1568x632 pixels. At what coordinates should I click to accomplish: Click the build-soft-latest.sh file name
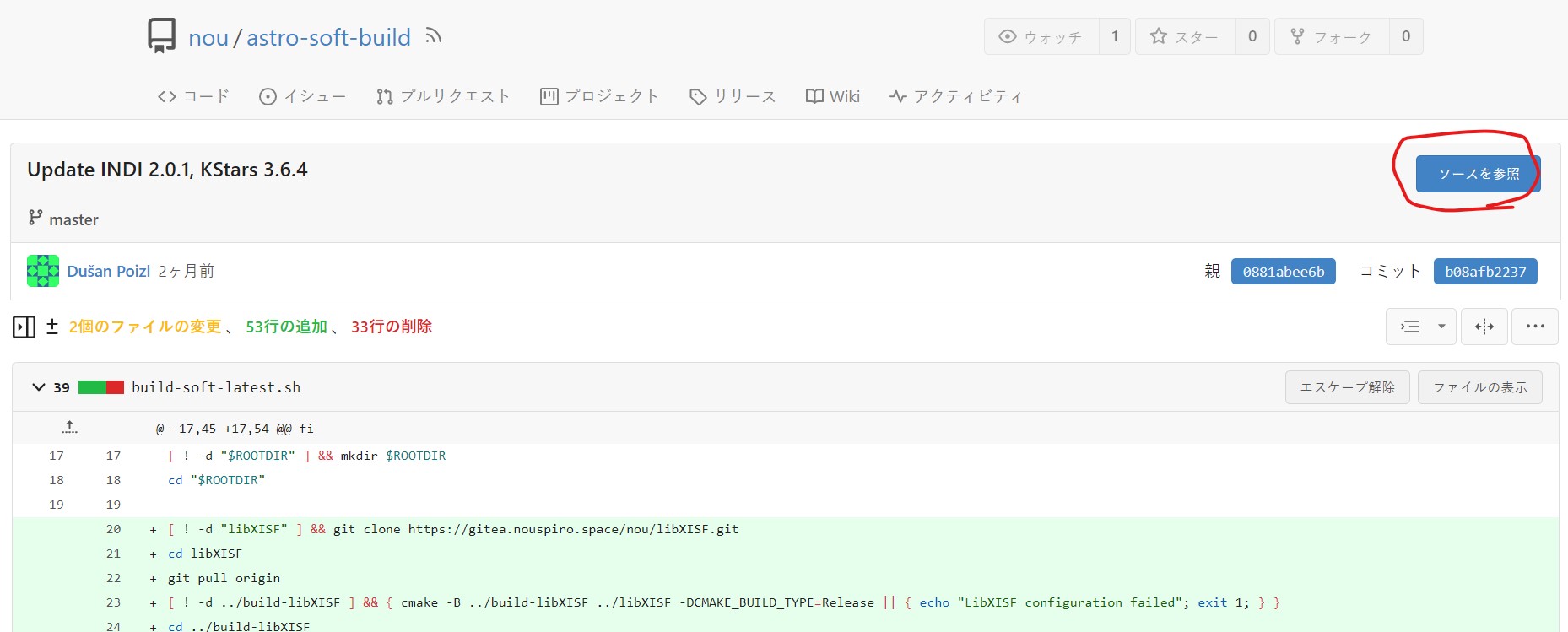tap(216, 387)
